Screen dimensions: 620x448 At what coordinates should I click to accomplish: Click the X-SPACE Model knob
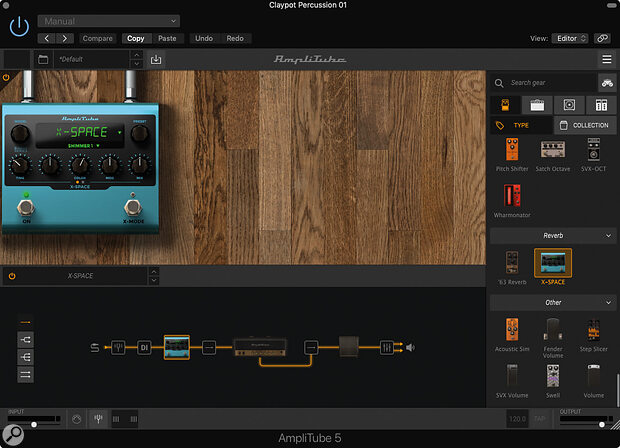pyautogui.click(x=20, y=134)
